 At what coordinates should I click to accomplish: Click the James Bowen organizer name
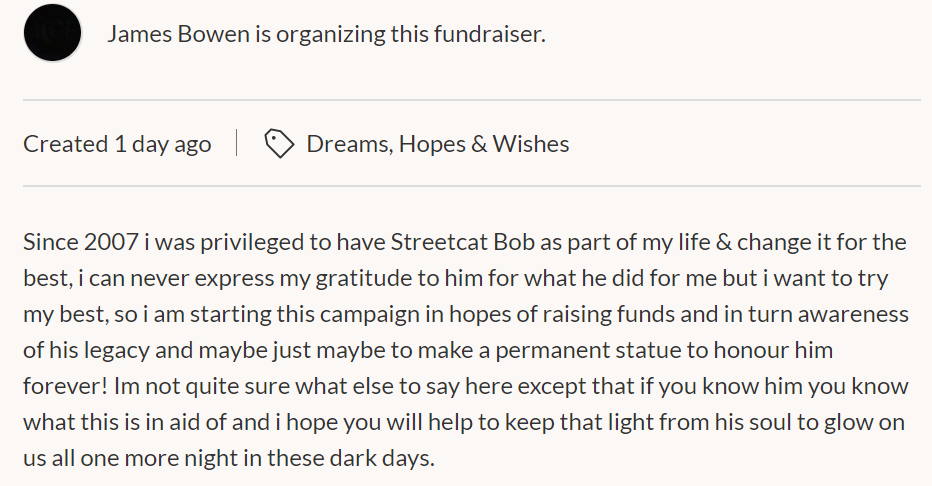click(178, 34)
